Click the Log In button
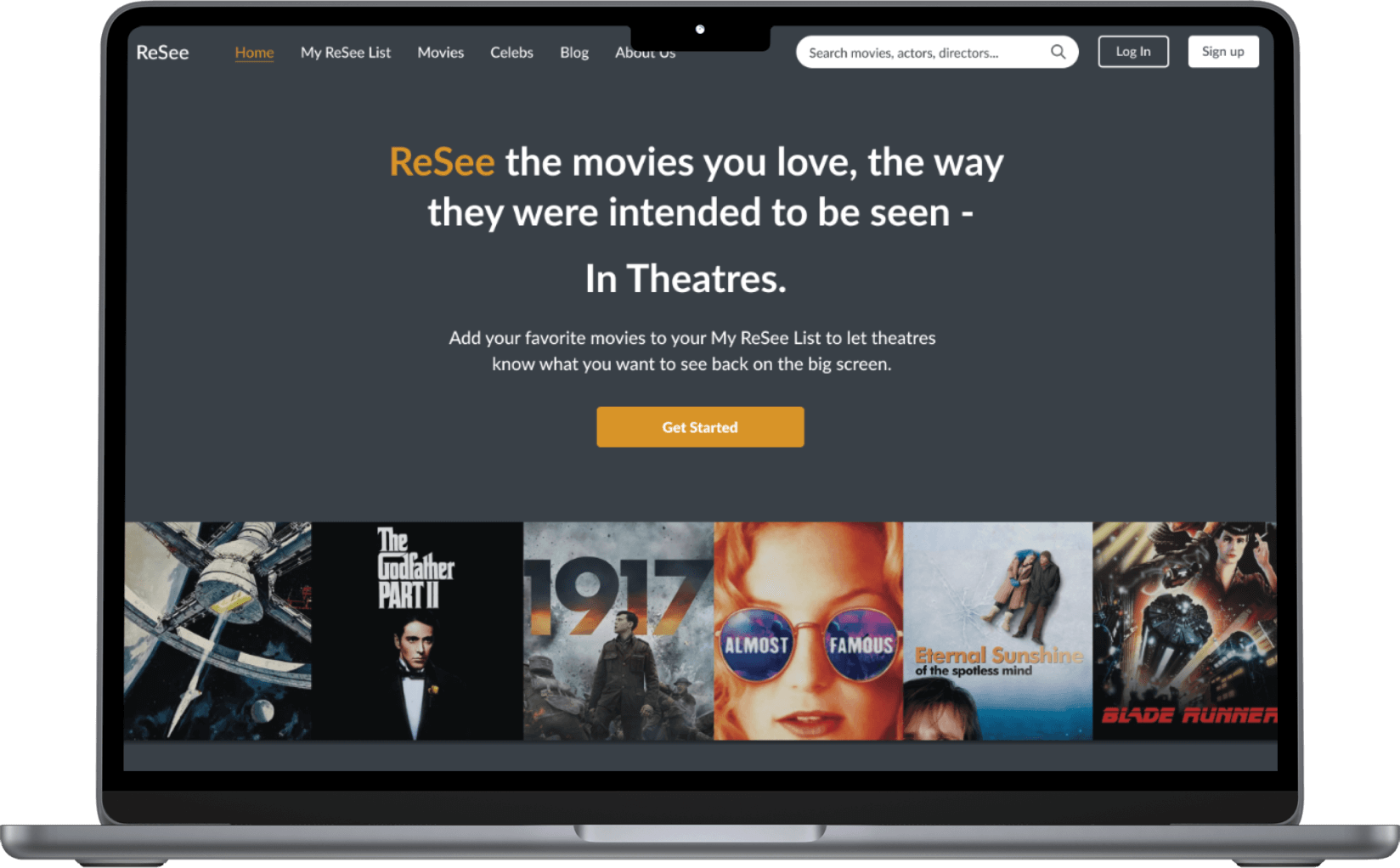The image size is (1400, 868). [1133, 52]
